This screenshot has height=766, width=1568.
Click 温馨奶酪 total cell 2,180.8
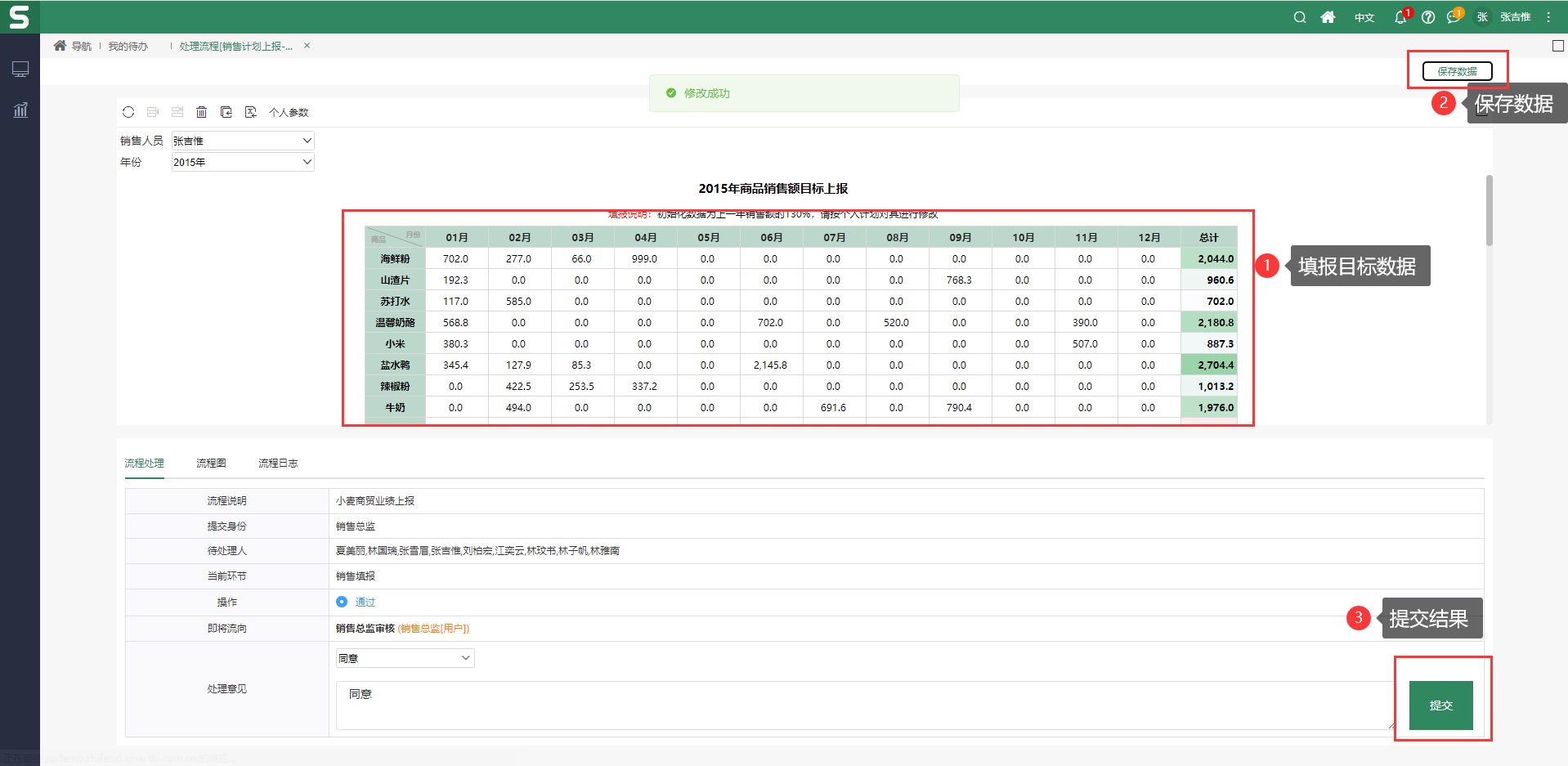[x=1208, y=322]
